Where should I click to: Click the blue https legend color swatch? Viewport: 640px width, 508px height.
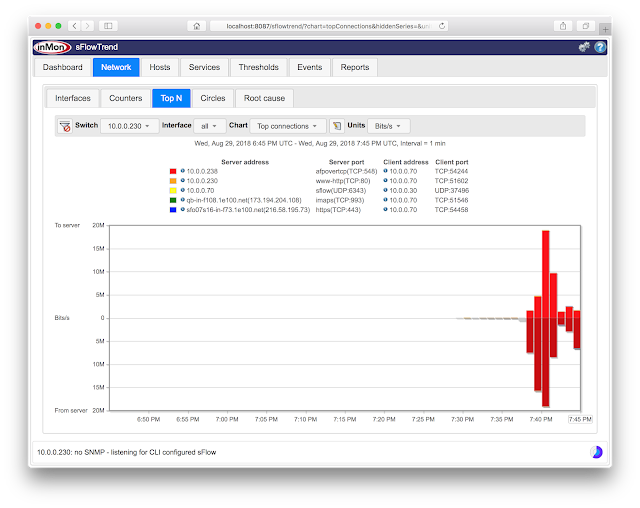pos(173,210)
